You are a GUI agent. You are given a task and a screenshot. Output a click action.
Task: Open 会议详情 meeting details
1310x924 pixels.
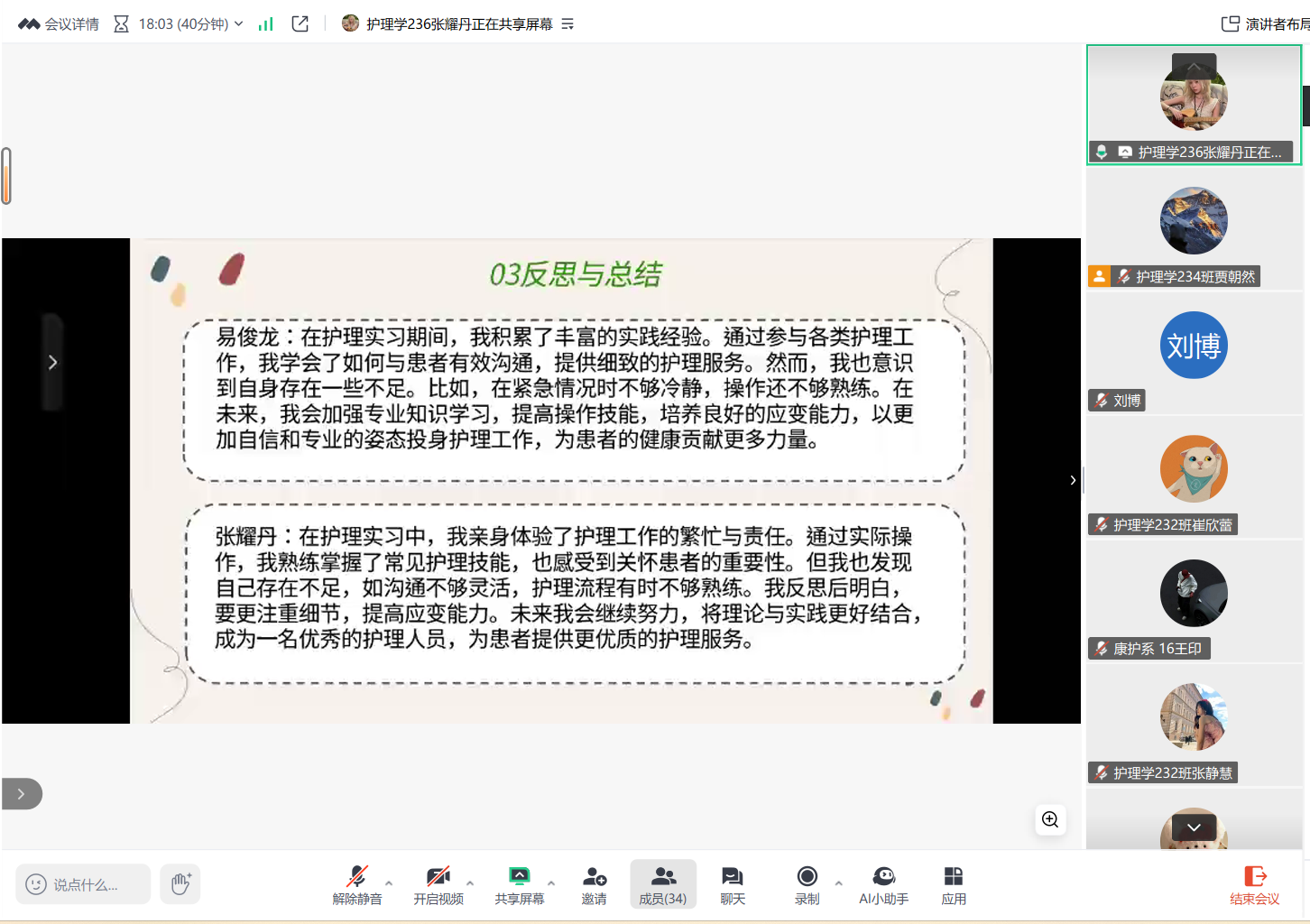pyautogui.click(x=60, y=24)
